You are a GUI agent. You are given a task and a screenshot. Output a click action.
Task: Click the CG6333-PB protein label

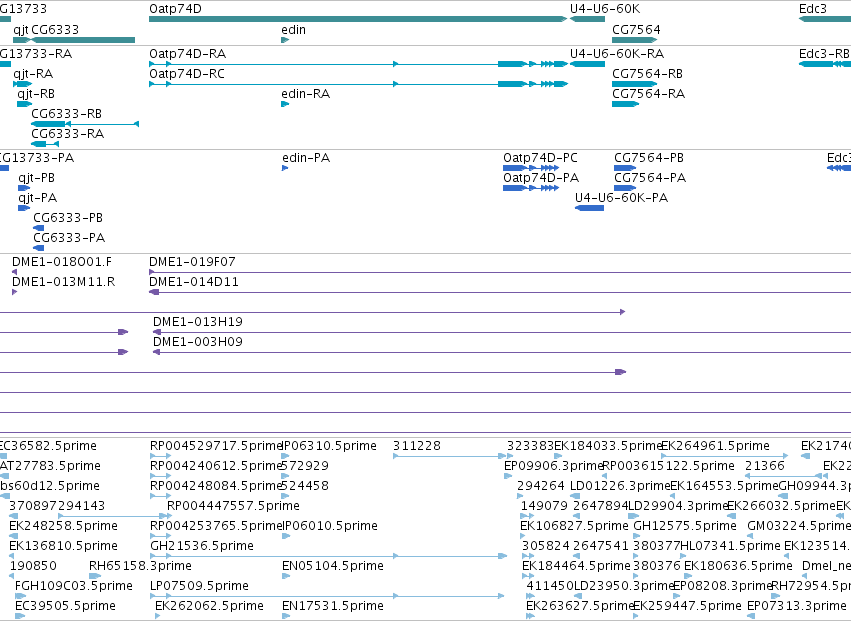pyautogui.click(x=68, y=218)
